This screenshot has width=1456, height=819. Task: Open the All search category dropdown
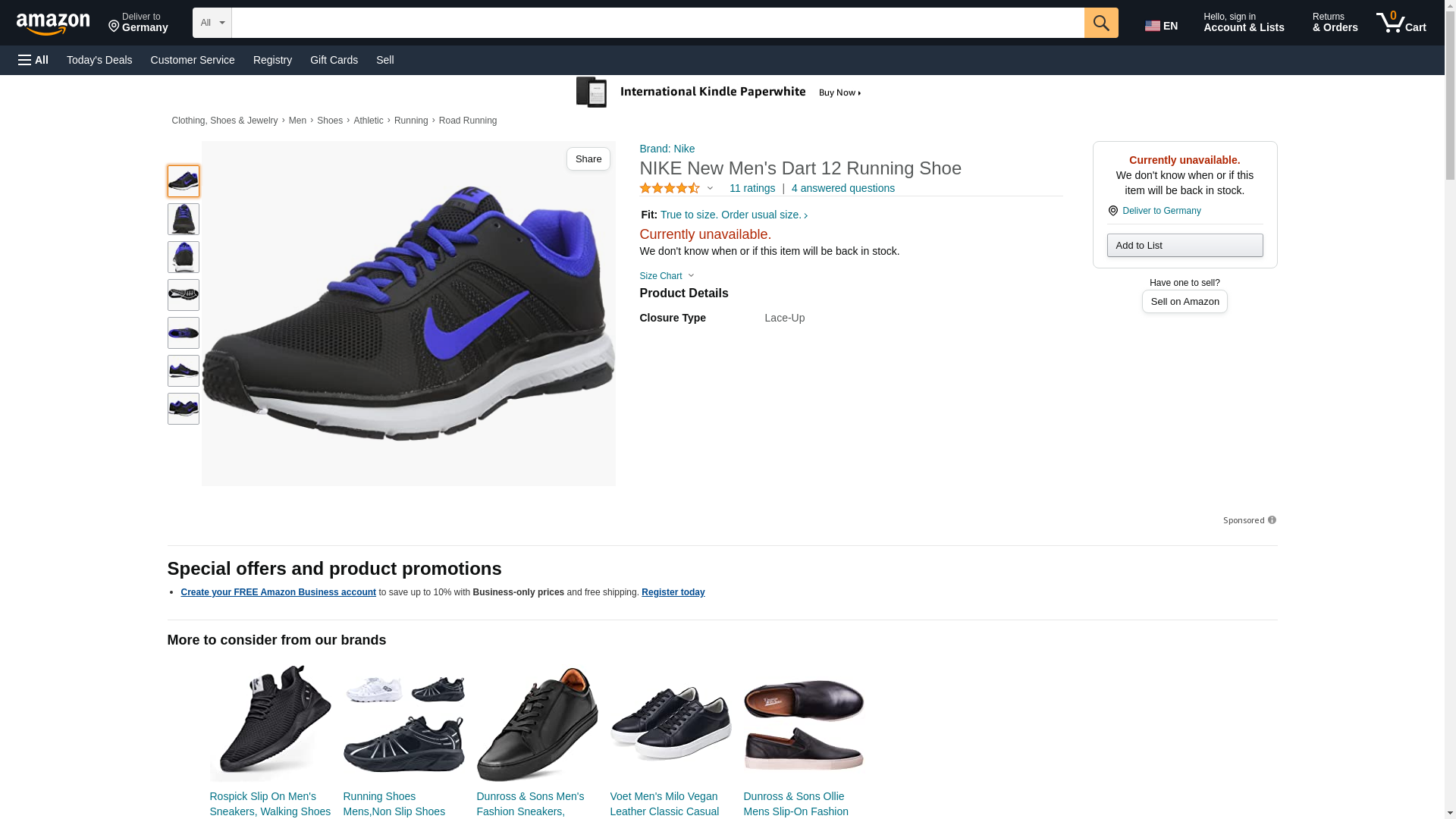(x=212, y=23)
